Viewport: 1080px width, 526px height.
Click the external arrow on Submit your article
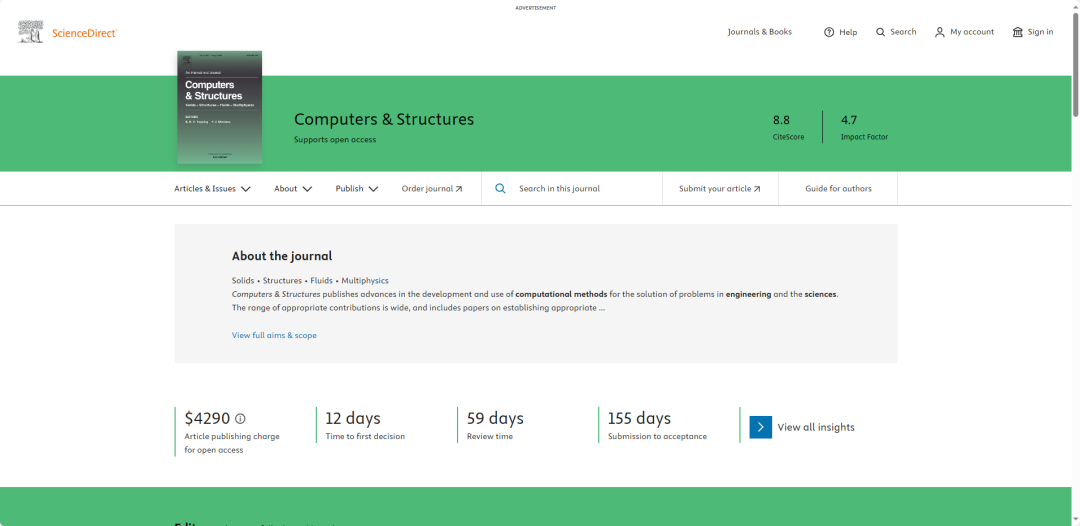click(757, 189)
